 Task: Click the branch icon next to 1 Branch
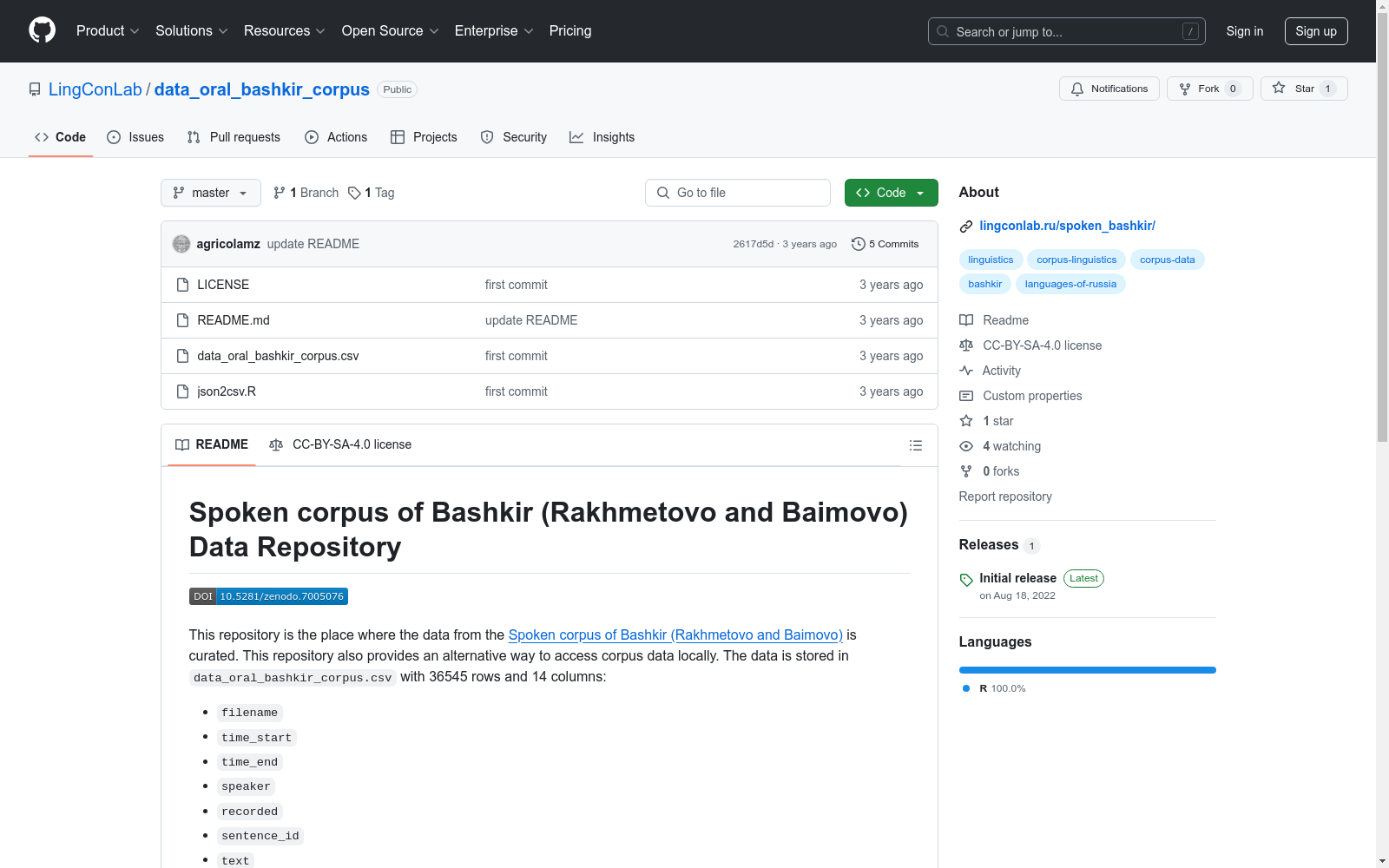280,193
